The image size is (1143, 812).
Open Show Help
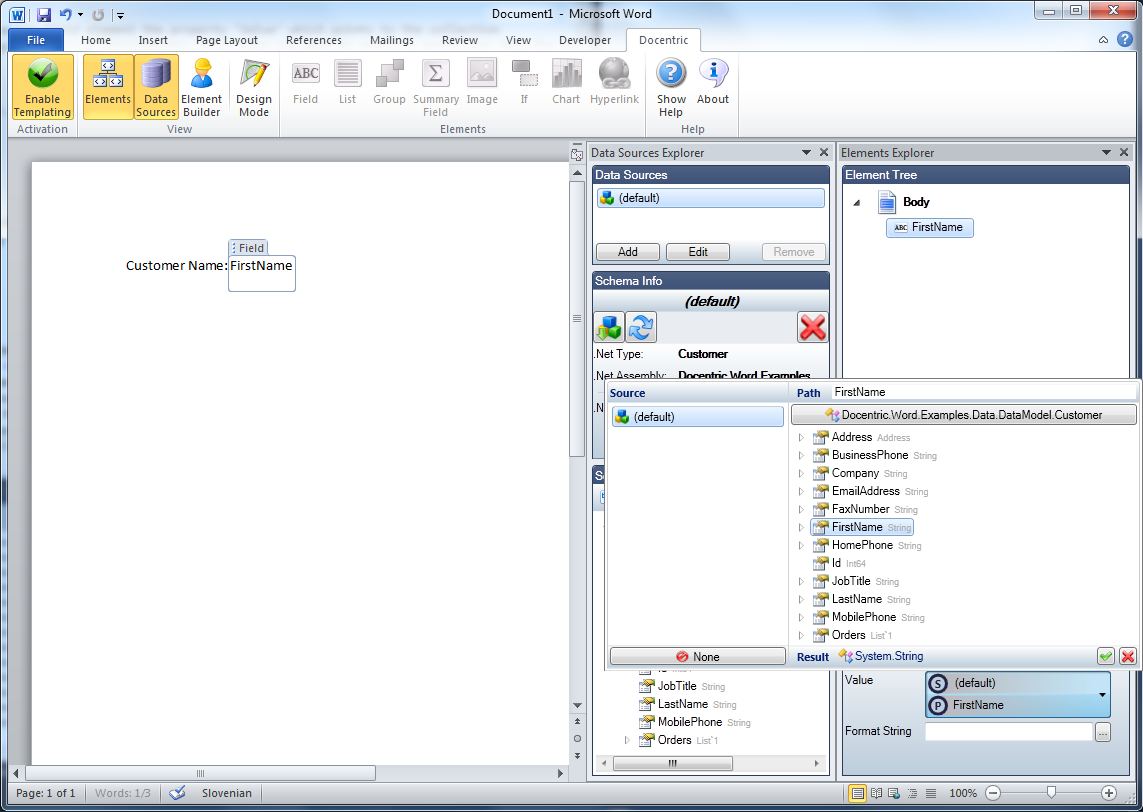coord(671,87)
